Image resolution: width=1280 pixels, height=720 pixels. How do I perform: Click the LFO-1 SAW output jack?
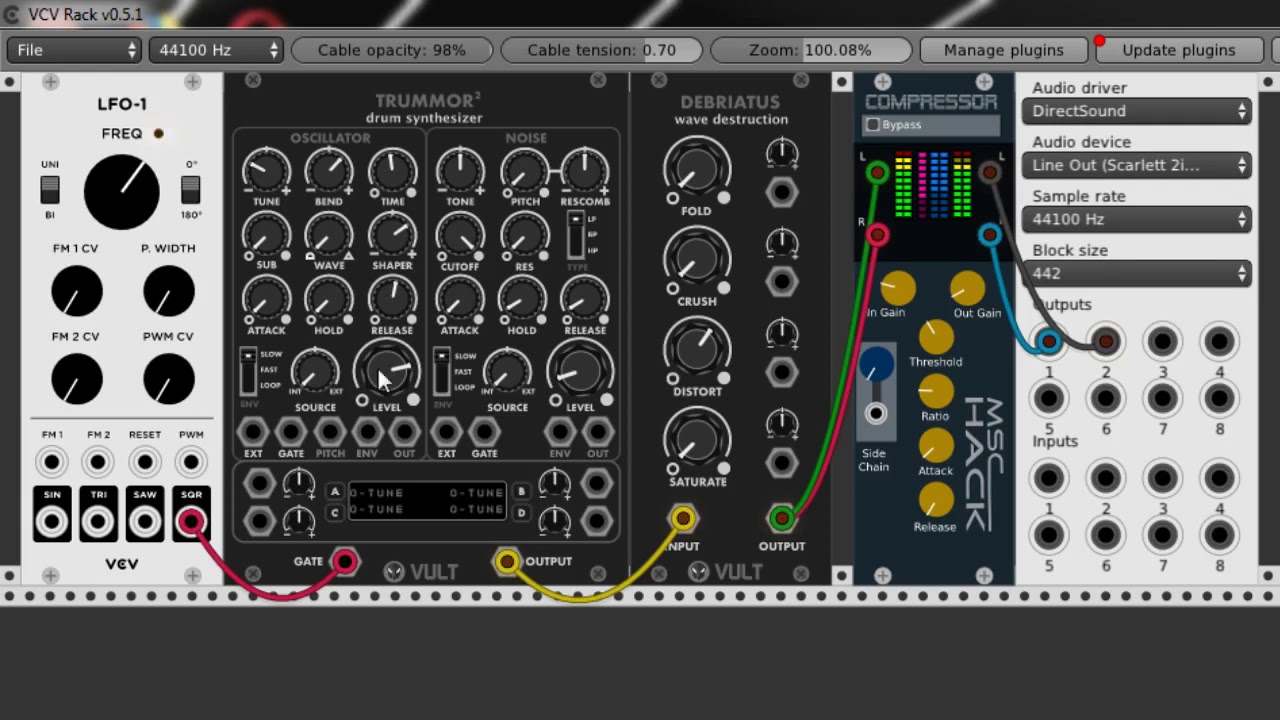[145, 521]
